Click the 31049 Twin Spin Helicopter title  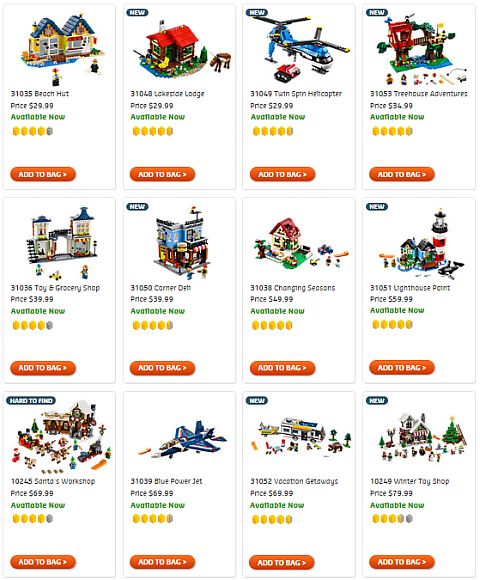coord(296,94)
